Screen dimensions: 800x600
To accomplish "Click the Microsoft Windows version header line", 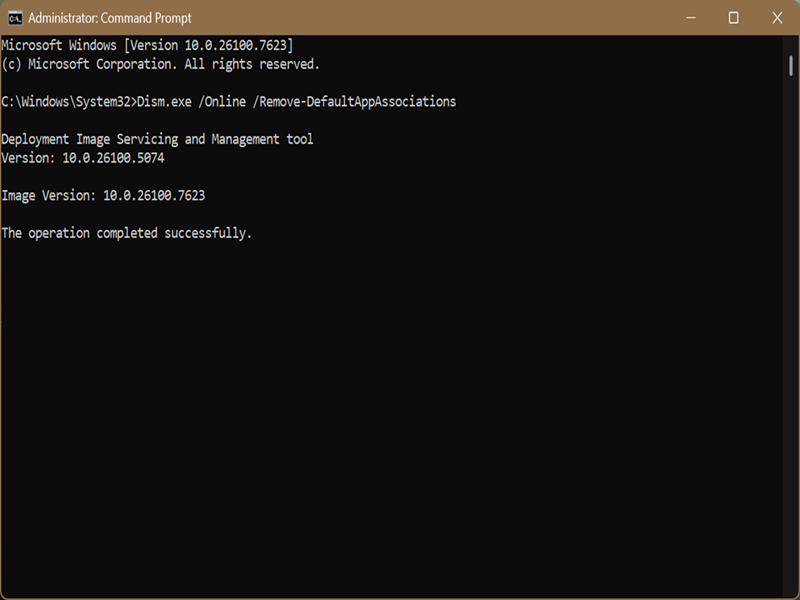I will click(x=147, y=45).
